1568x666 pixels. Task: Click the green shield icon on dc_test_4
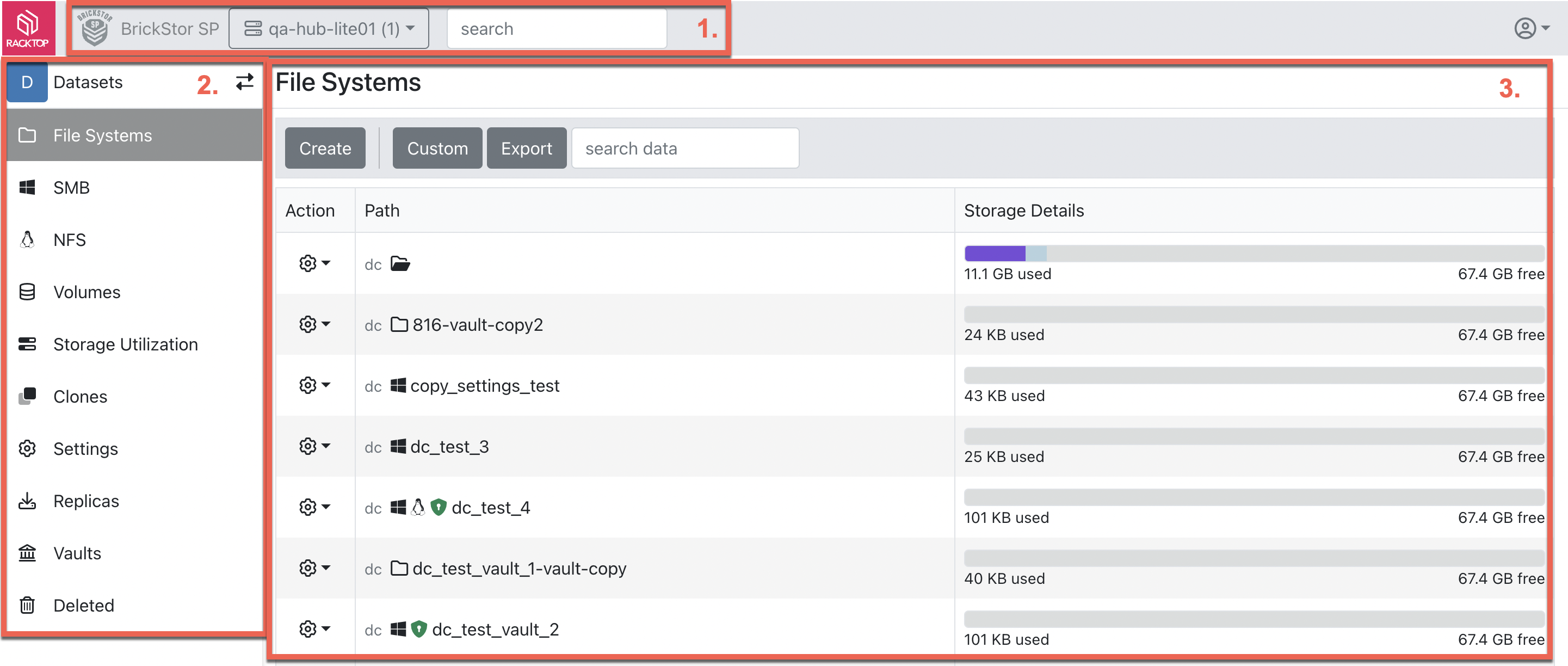pos(439,507)
